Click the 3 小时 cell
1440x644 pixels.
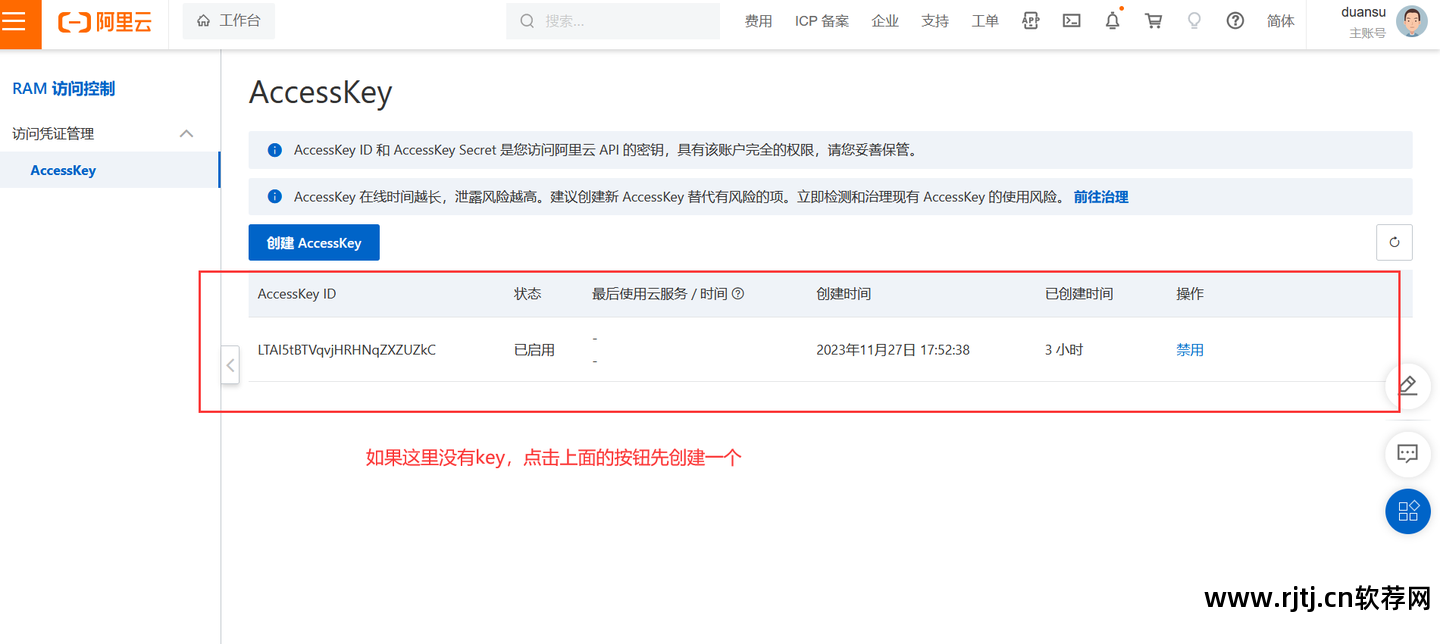click(x=1064, y=350)
